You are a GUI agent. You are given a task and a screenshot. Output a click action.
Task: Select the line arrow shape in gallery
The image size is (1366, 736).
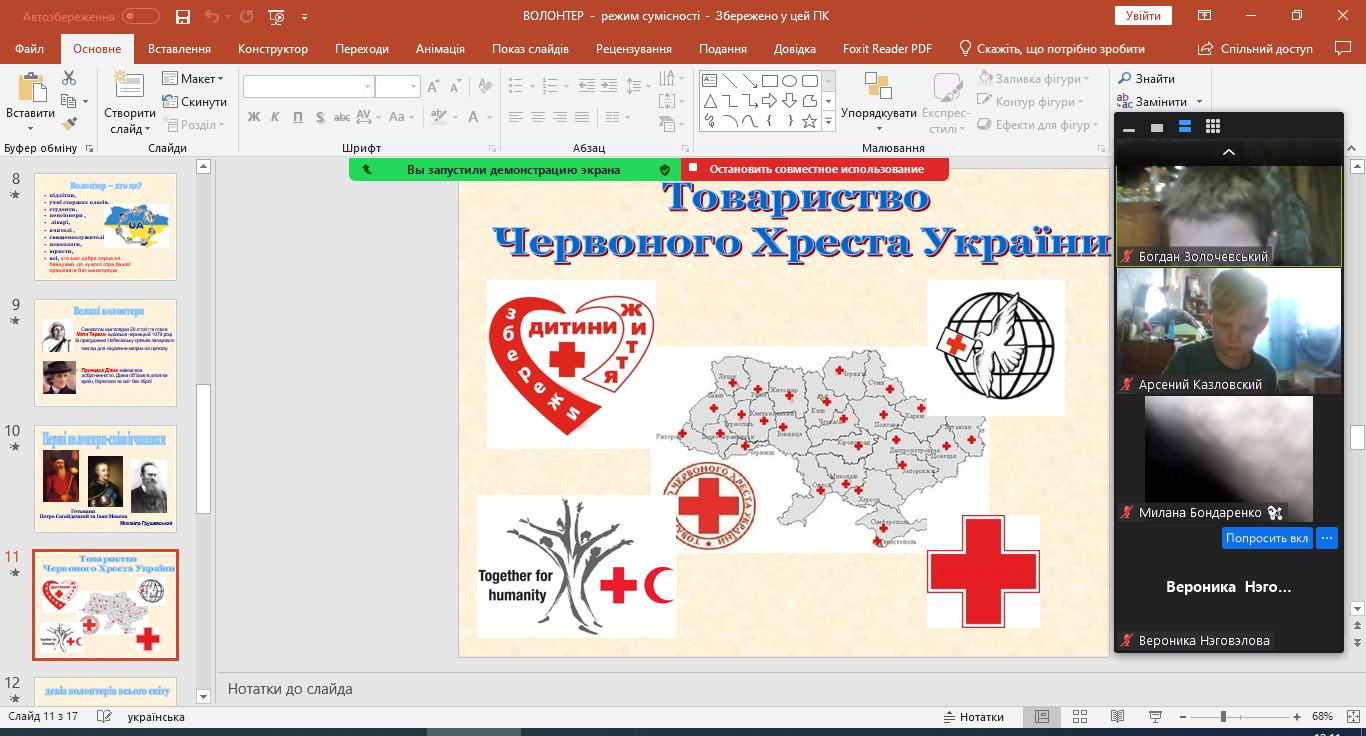[x=749, y=81]
